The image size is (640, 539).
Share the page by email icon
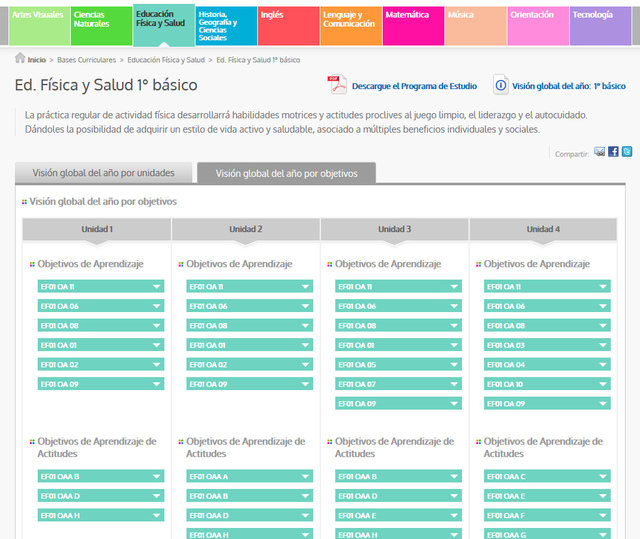point(599,152)
